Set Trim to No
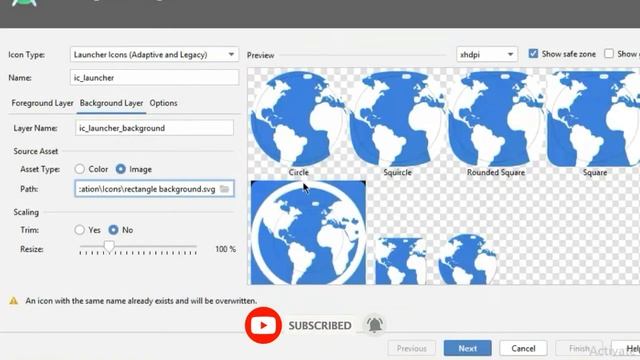This screenshot has height=360, width=640. pyautogui.click(x=113, y=230)
